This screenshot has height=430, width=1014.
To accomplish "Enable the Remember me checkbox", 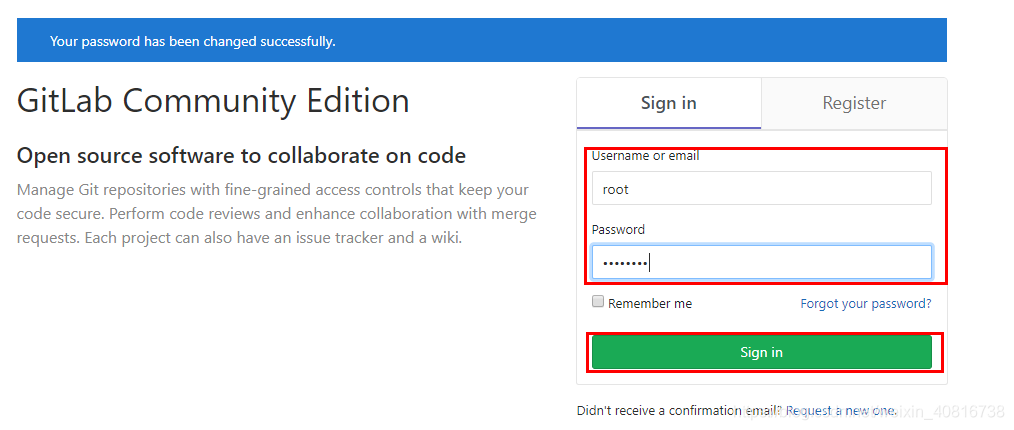I will pyautogui.click(x=598, y=302).
